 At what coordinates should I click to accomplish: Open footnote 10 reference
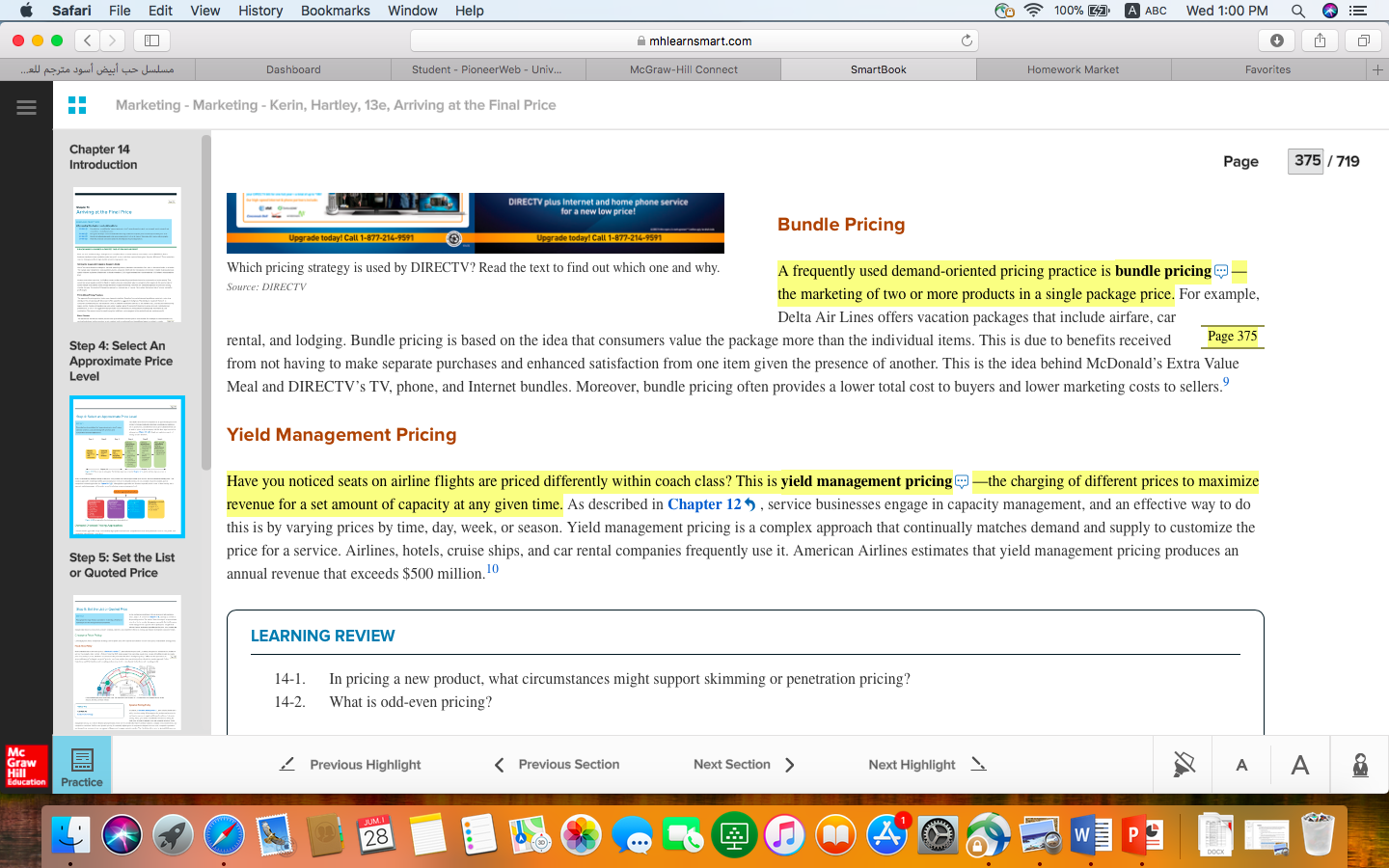492,569
